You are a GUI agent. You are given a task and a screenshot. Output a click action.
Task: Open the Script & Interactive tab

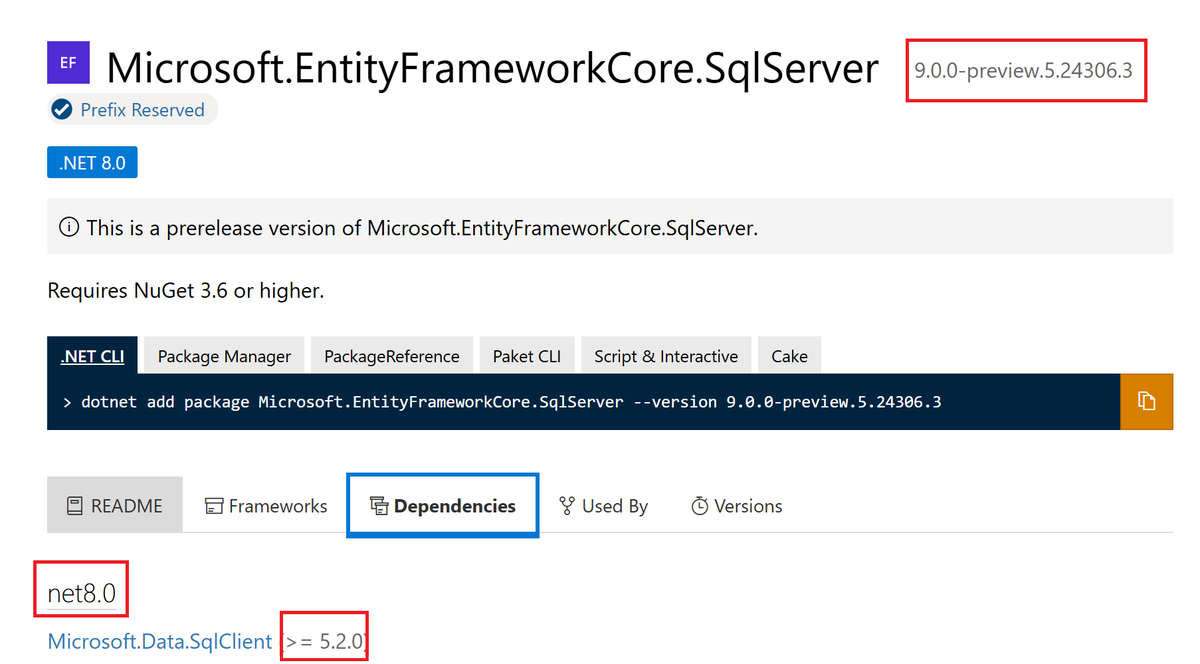tap(666, 356)
